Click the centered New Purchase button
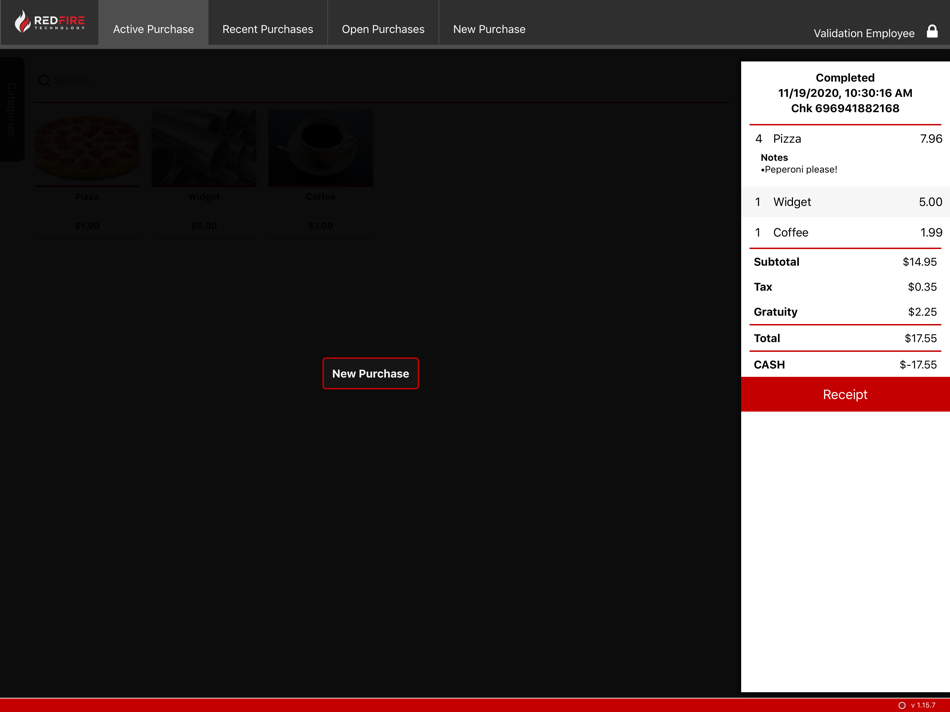The width and height of the screenshot is (950, 712). click(x=370, y=373)
